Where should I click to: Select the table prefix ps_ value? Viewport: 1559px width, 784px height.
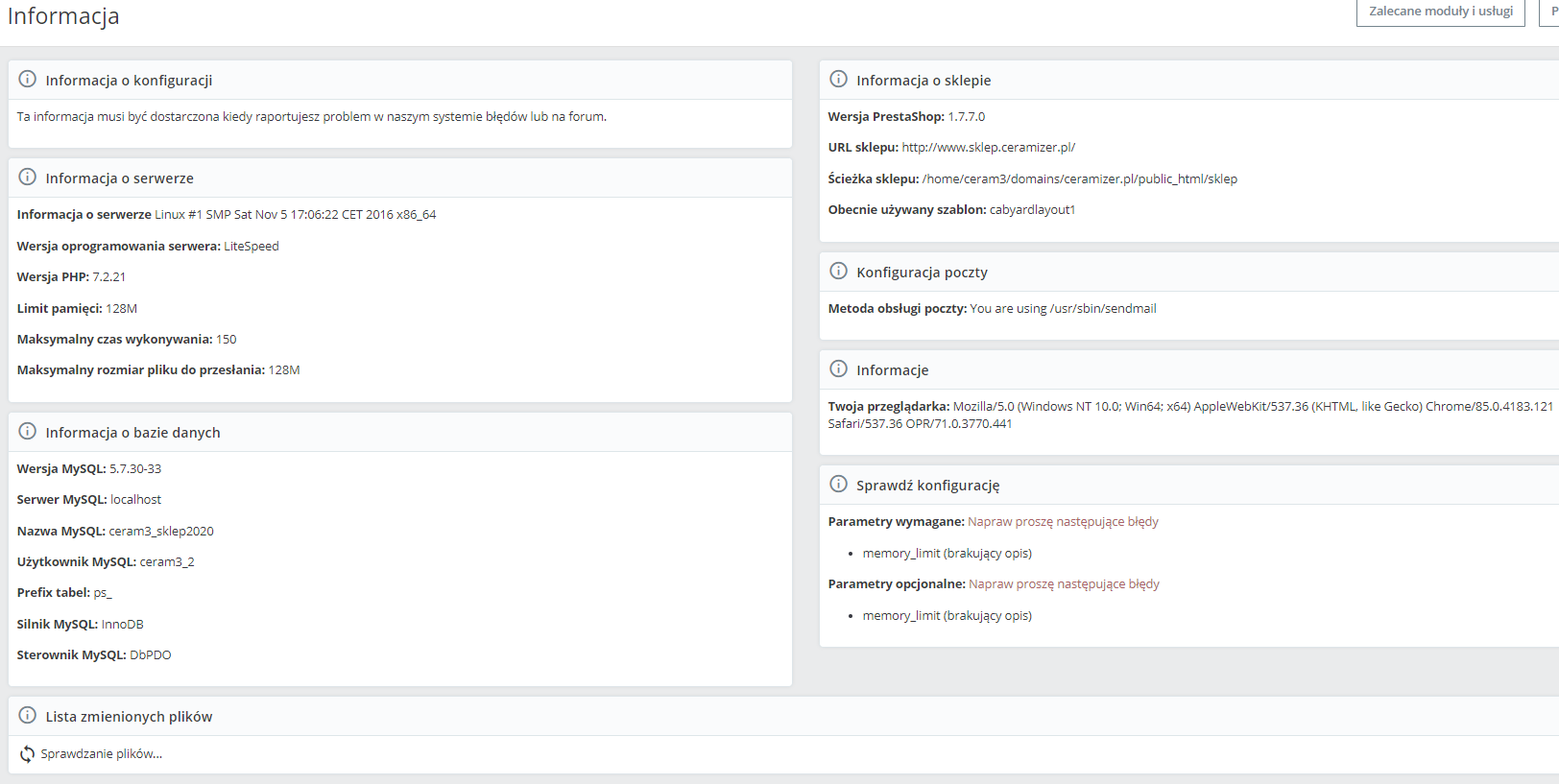[x=103, y=593]
